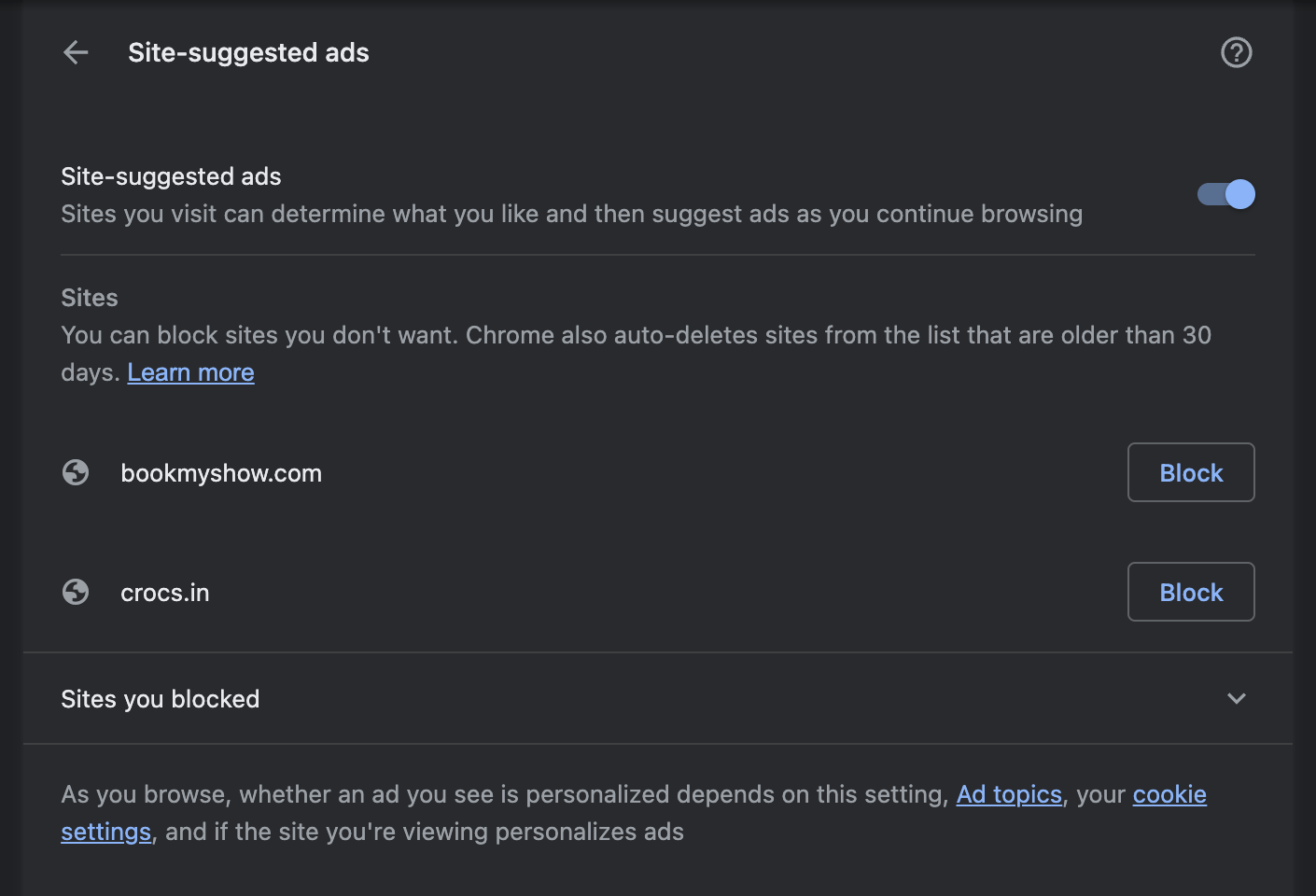Click Block next to crocs.in
The image size is (1316, 896).
tap(1191, 592)
